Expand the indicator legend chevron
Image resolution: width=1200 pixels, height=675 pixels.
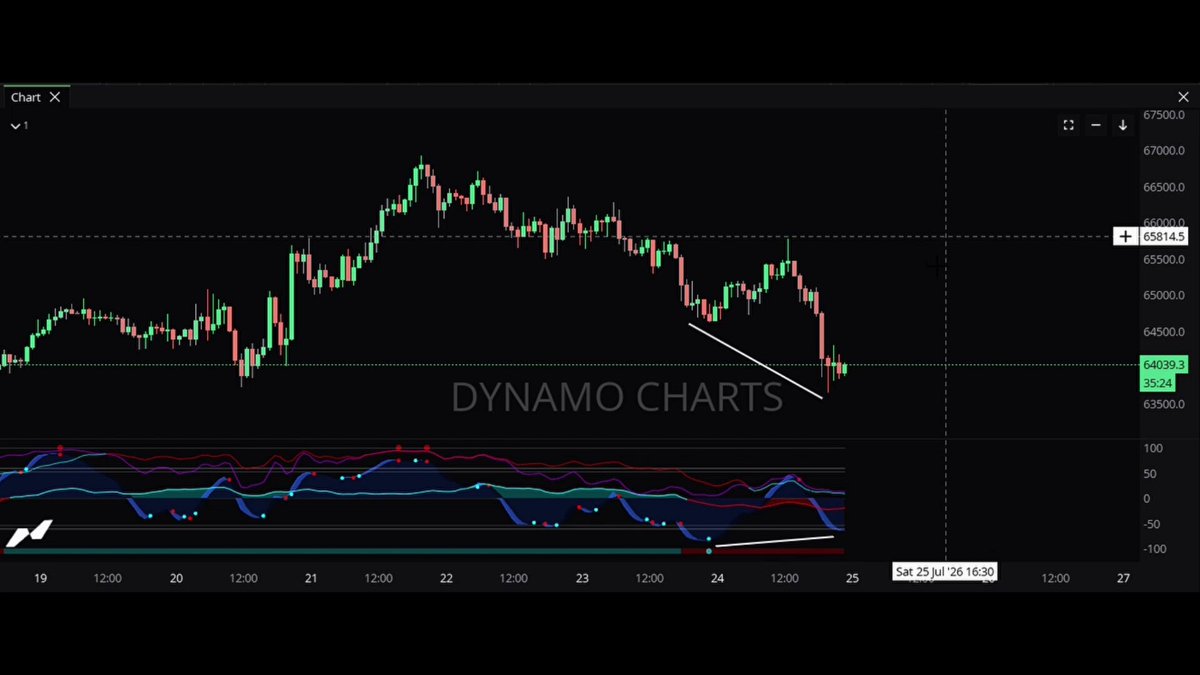tap(15, 126)
